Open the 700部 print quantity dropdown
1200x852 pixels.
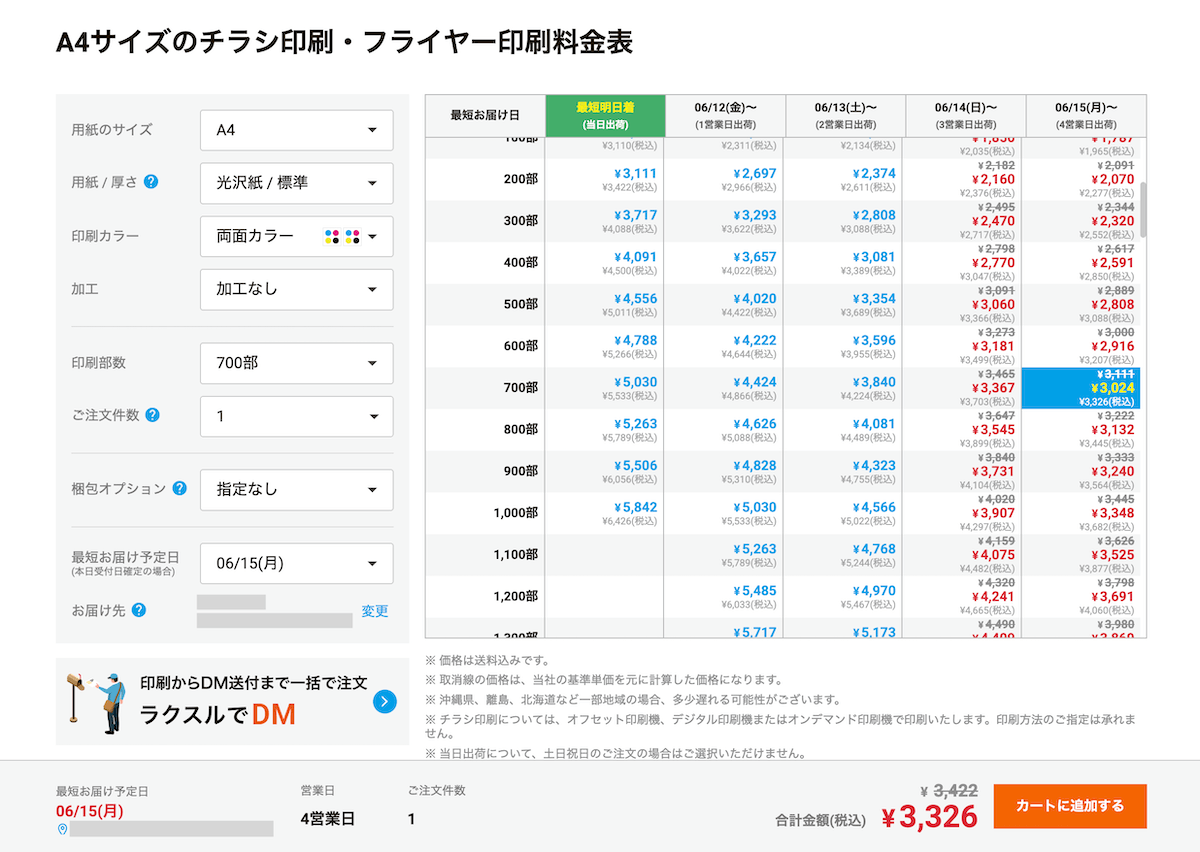[x=297, y=363]
